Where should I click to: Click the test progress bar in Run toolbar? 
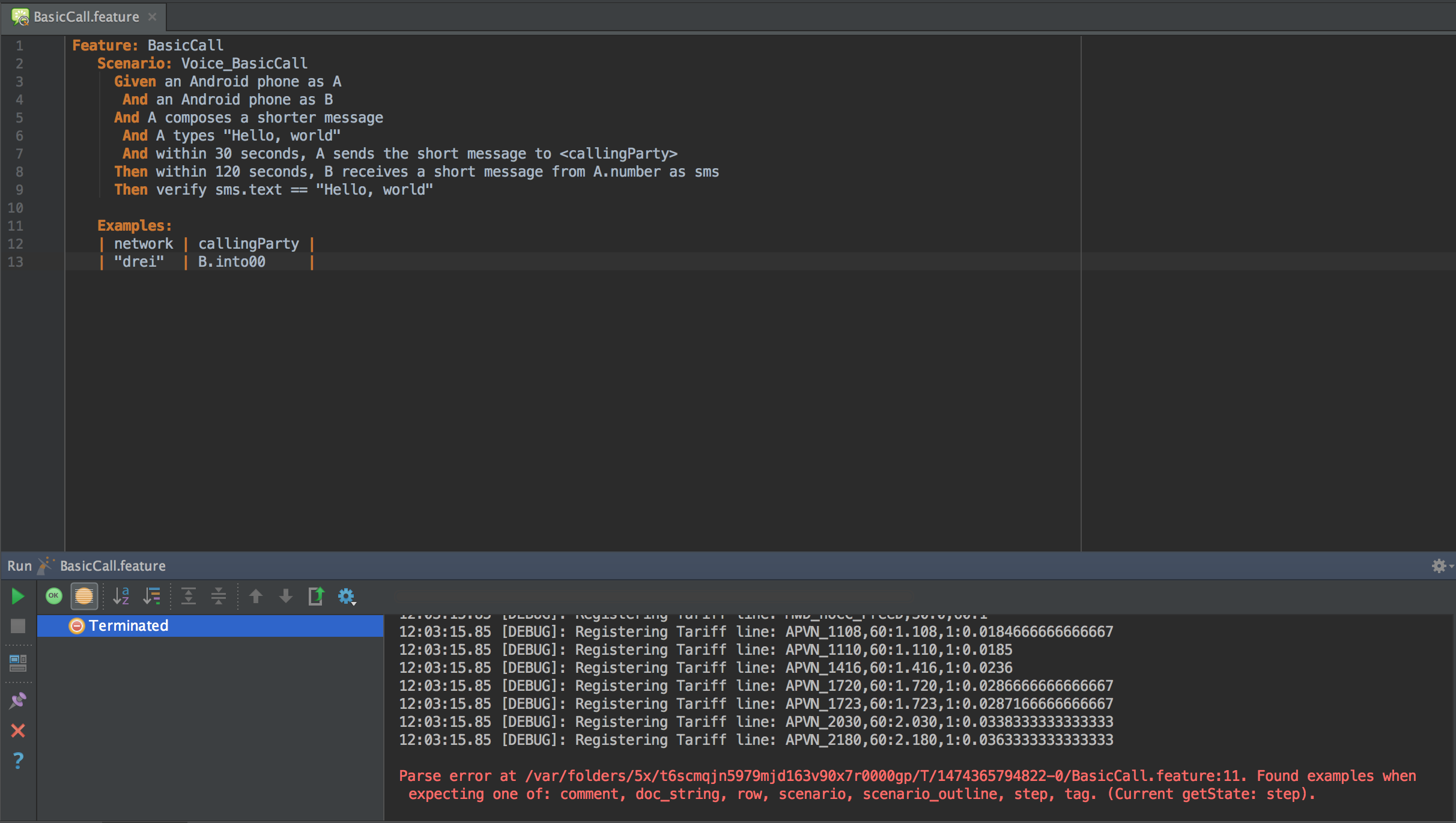(655, 596)
